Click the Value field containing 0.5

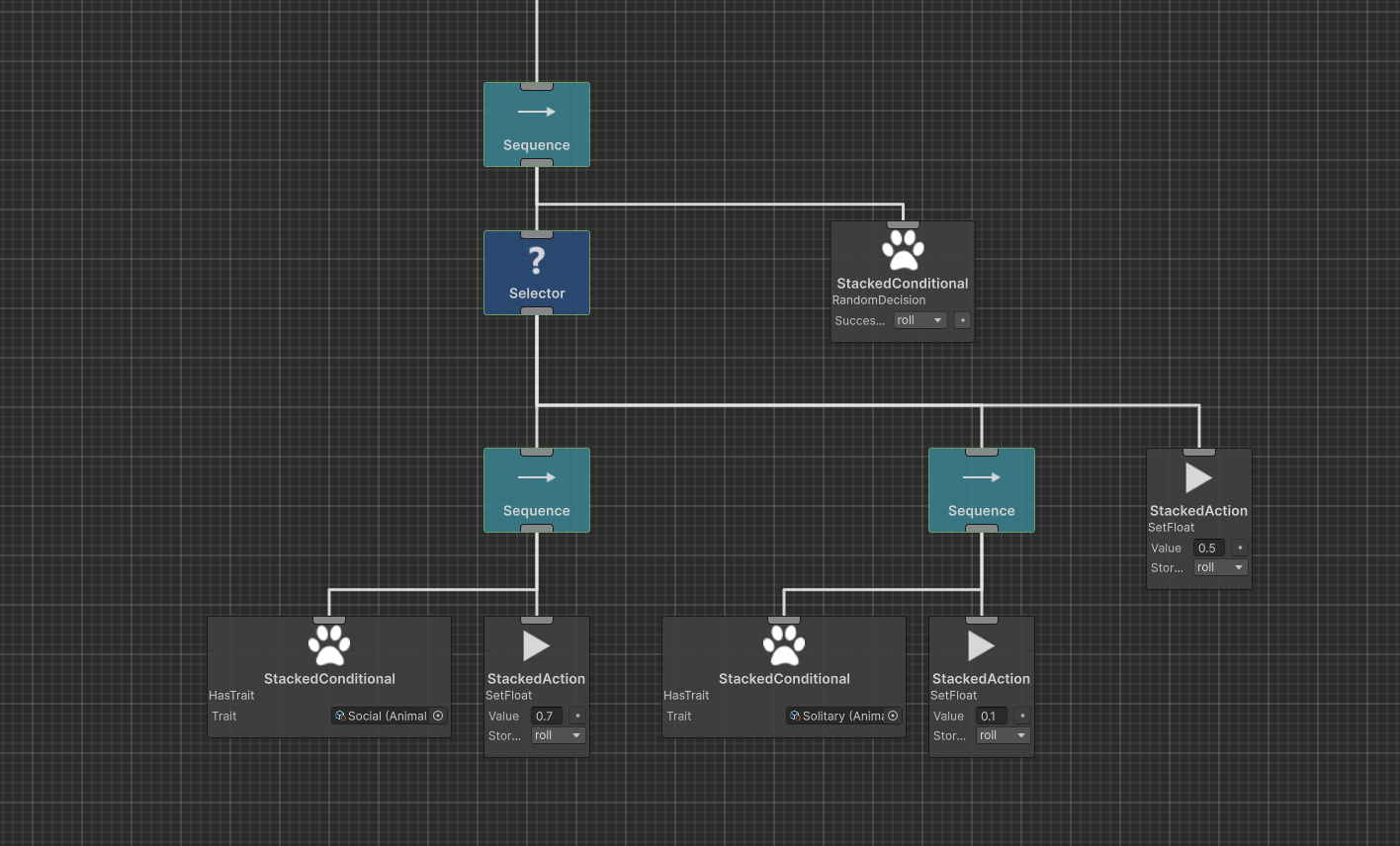click(x=1209, y=548)
